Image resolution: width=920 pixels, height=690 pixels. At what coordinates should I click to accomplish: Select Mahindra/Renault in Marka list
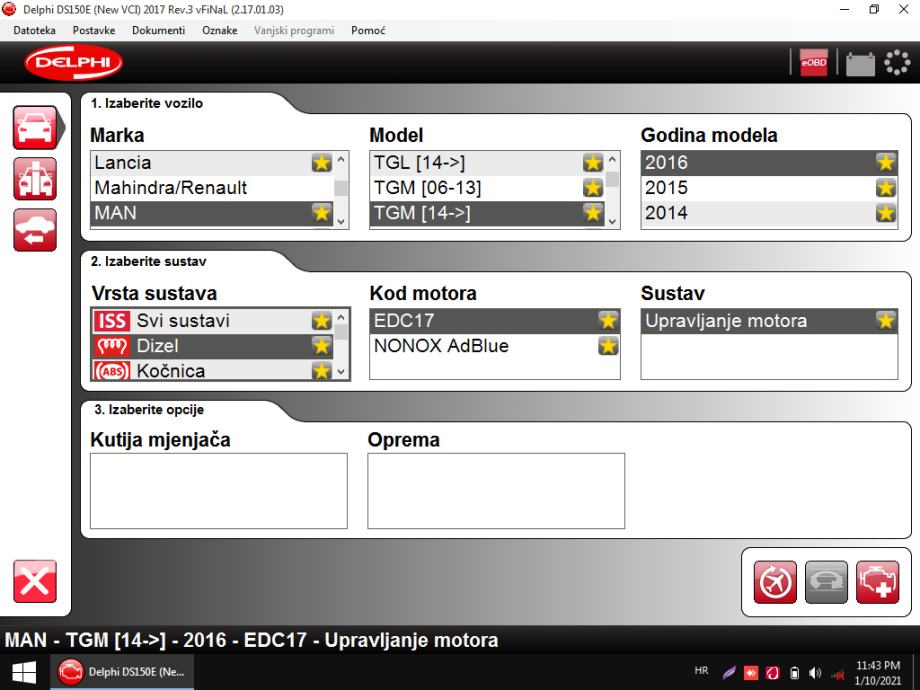tap(212, 188)
